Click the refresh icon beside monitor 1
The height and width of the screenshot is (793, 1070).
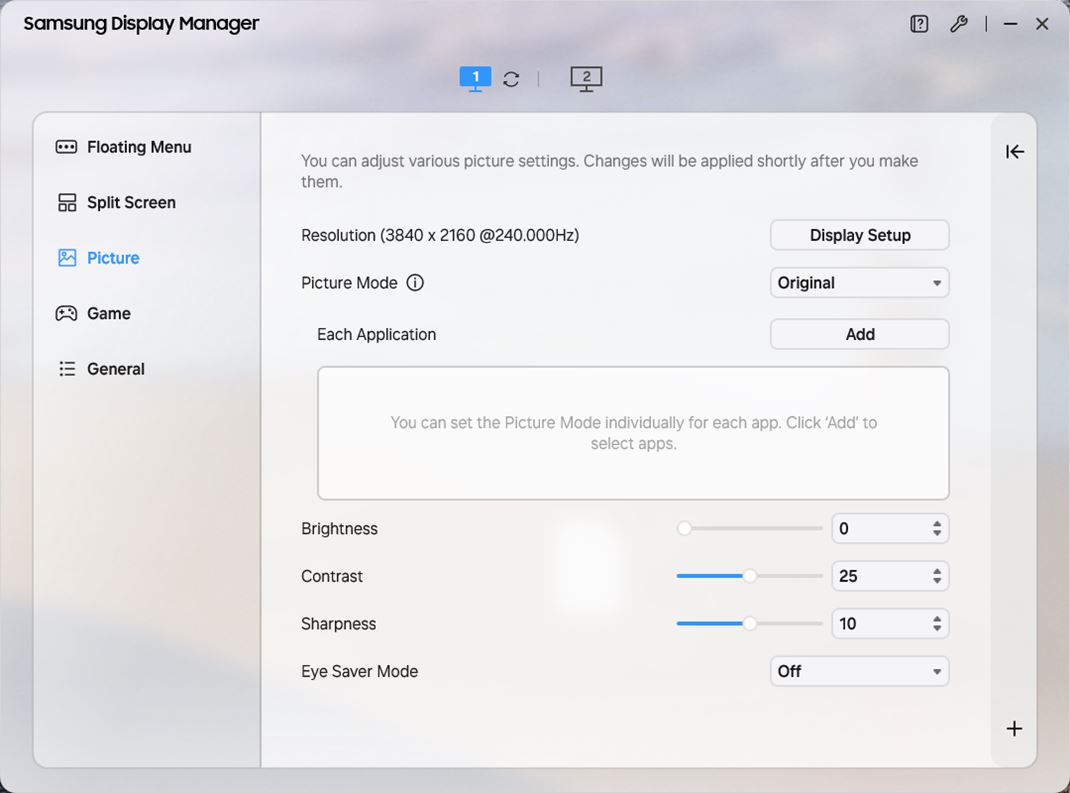[511, 79]
